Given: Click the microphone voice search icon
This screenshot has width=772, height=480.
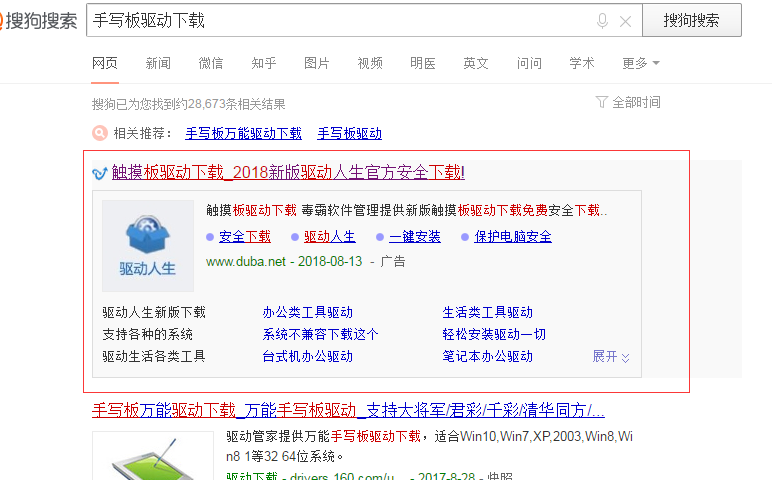Looking at the screenshot, I should (602, 20).
